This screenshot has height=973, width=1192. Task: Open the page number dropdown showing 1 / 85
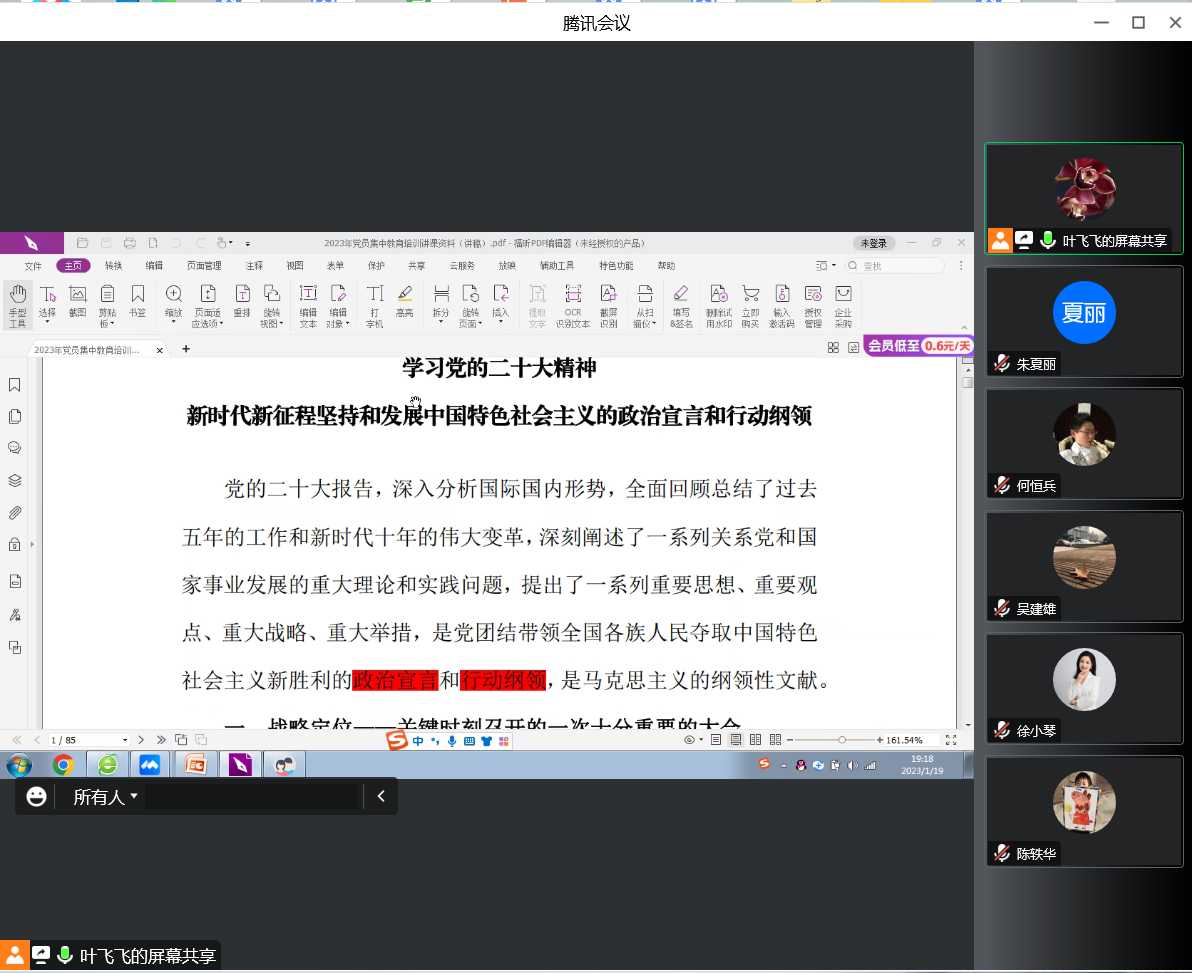tap(125, 740)
